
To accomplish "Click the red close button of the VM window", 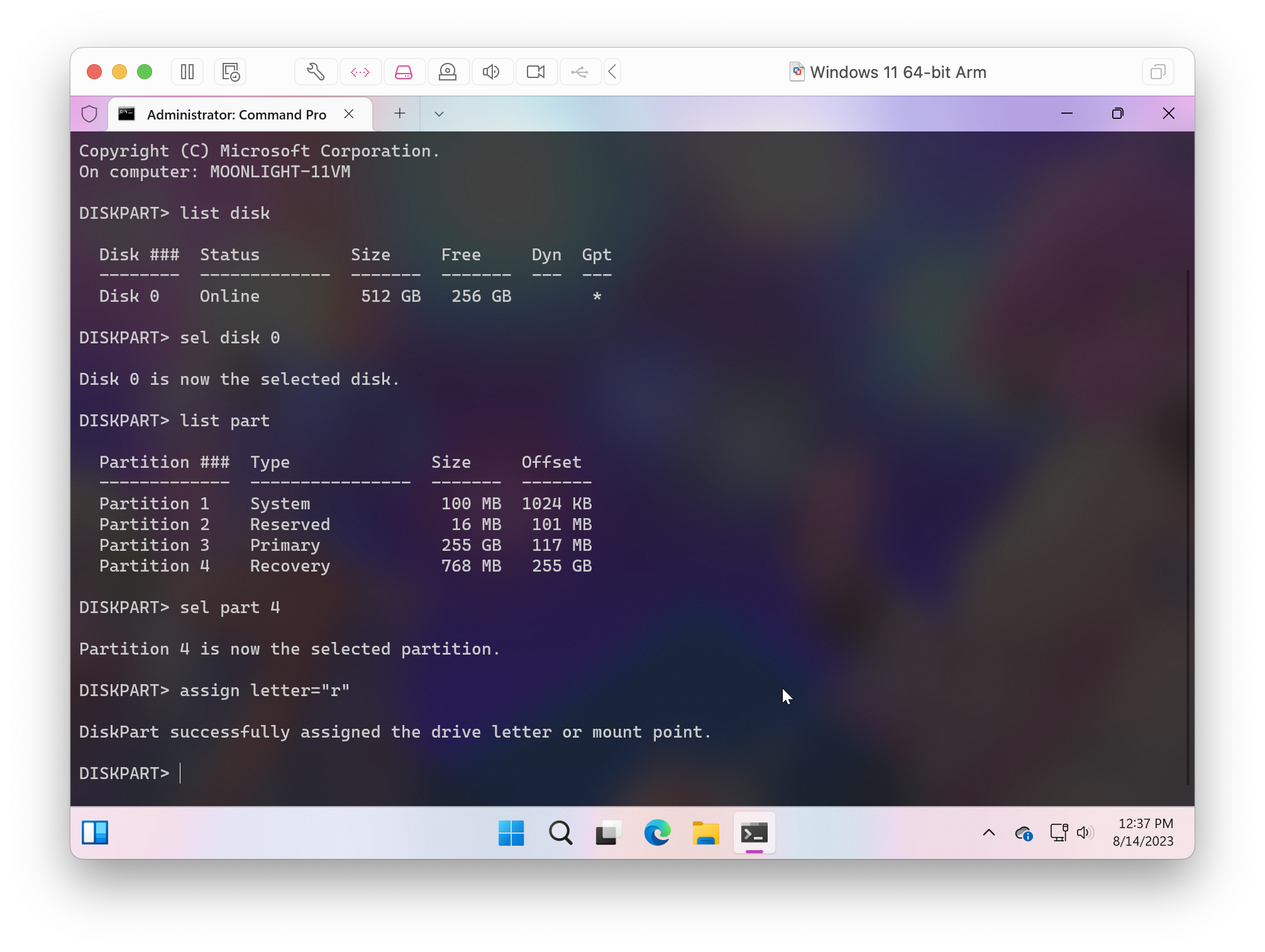I will click(94, 72).
